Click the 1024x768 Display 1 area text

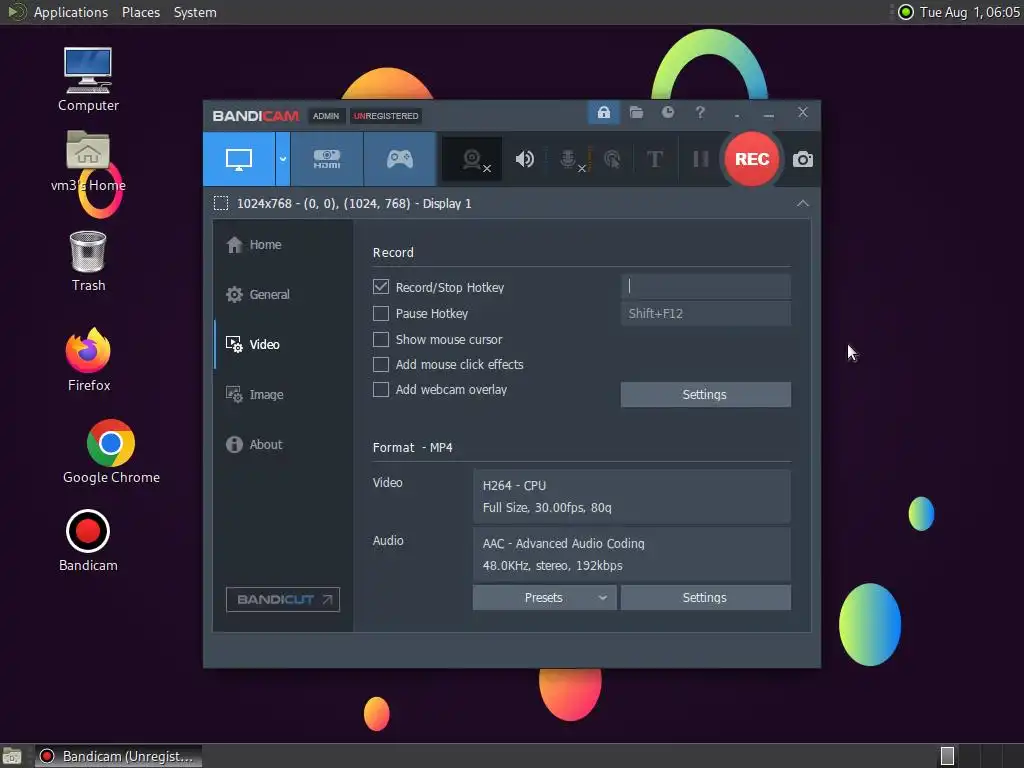point(353,204)
